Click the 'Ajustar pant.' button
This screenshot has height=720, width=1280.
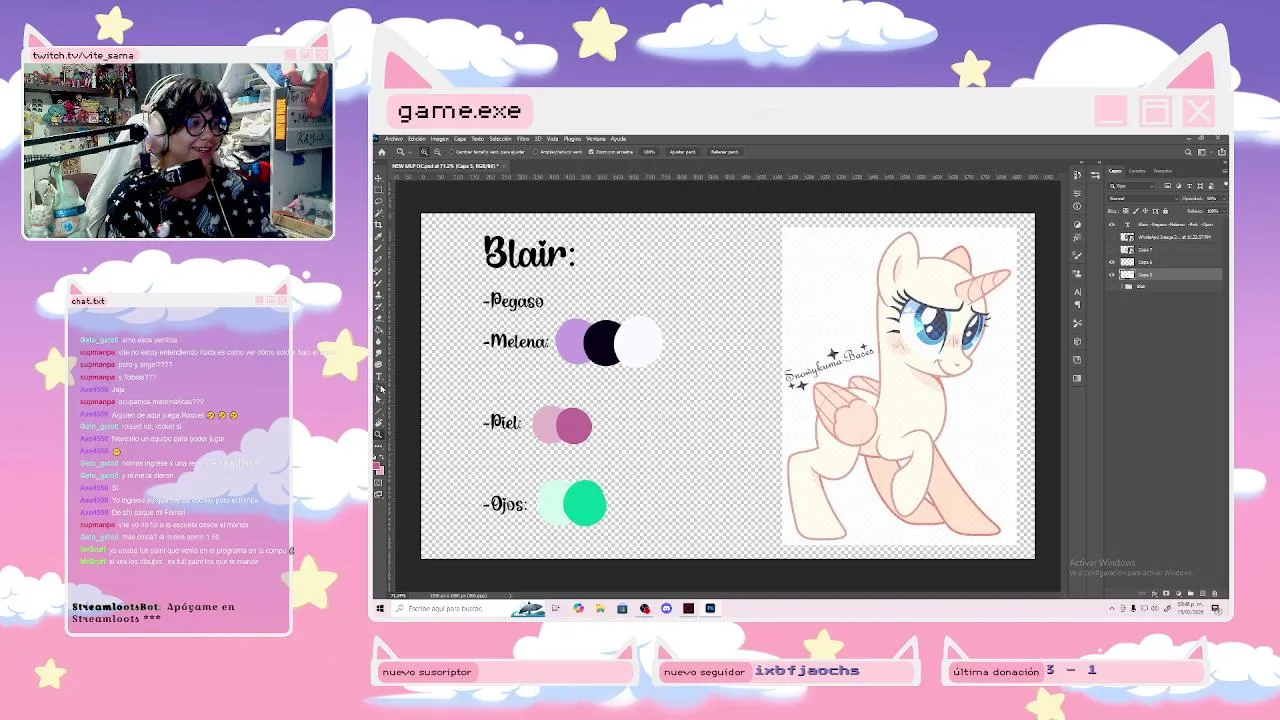[x=683, y=152]
